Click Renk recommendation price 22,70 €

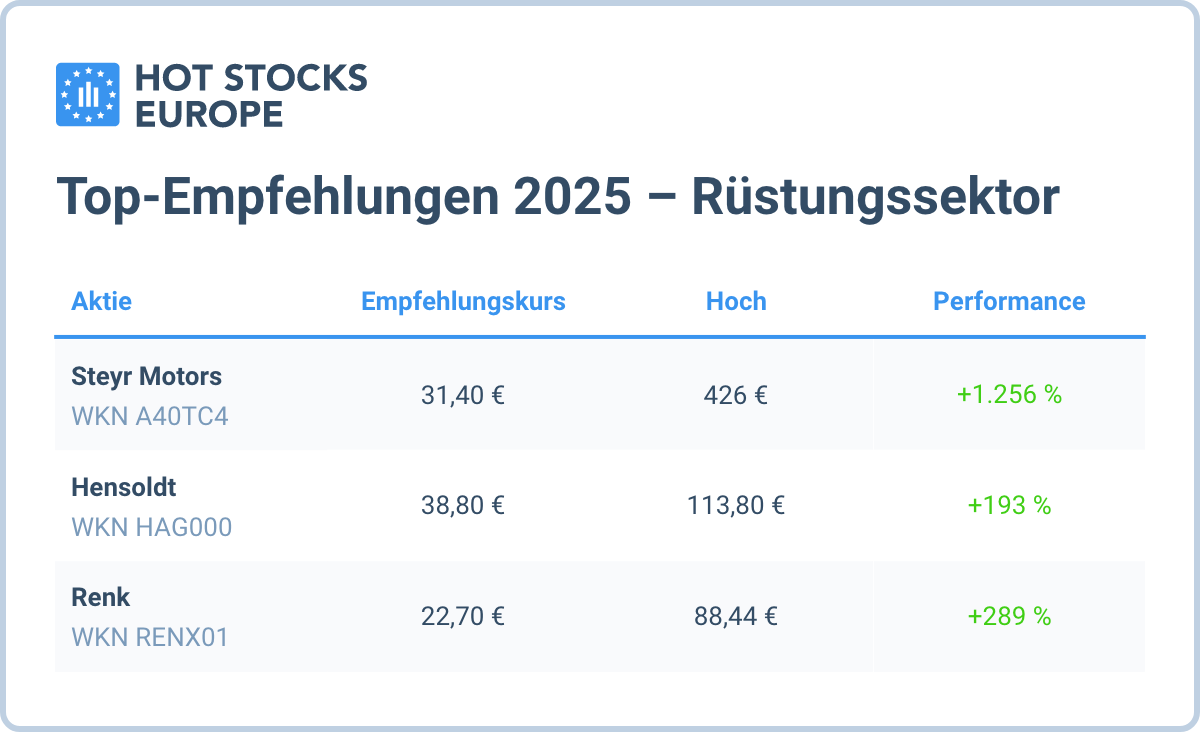[x=463, y=616]
